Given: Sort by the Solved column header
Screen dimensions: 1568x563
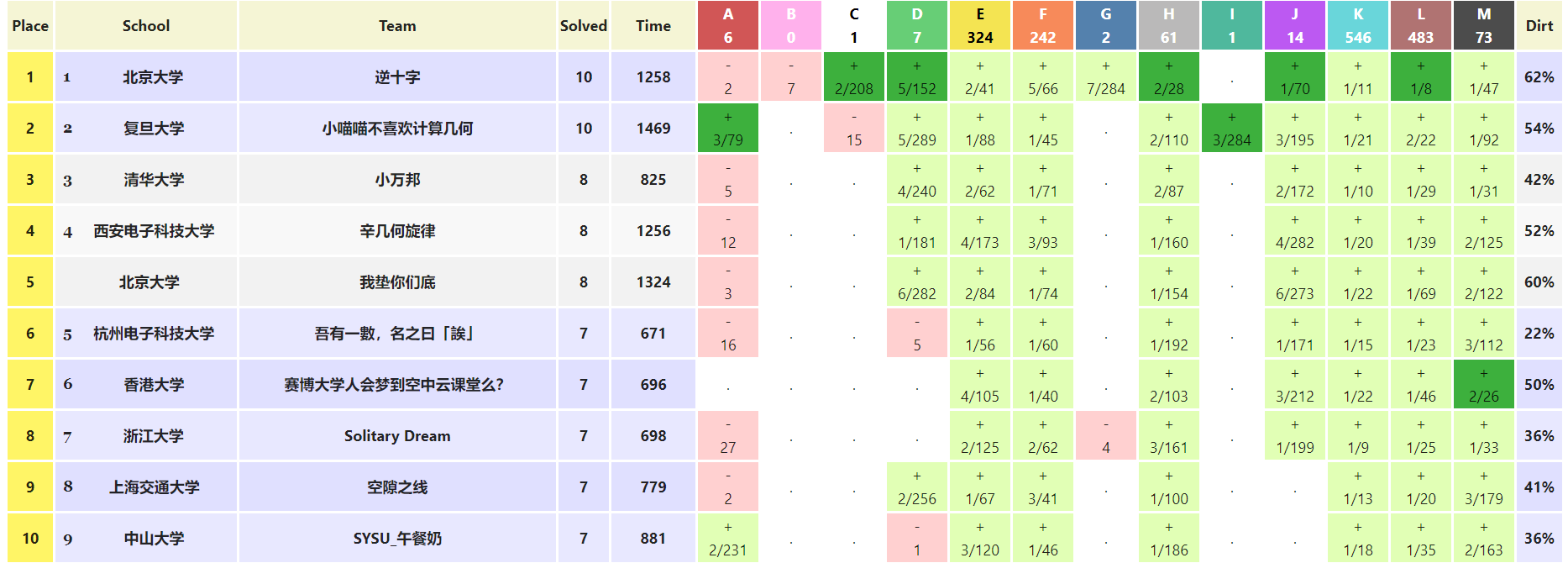Looking at the screenshot, I should (x=583, y=25).
